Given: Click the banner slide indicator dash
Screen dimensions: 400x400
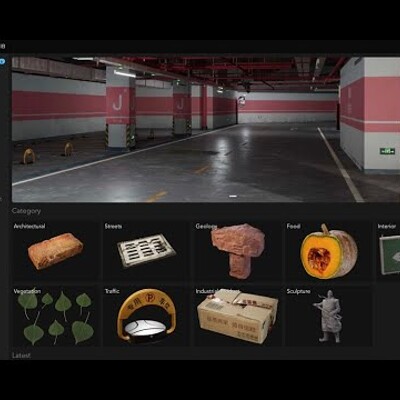Looking at the screenshot, I should [x=233, y=196].
